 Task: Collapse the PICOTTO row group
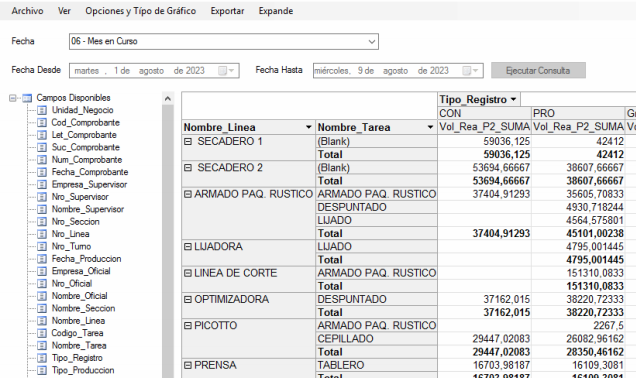click(x=188, y=326)
